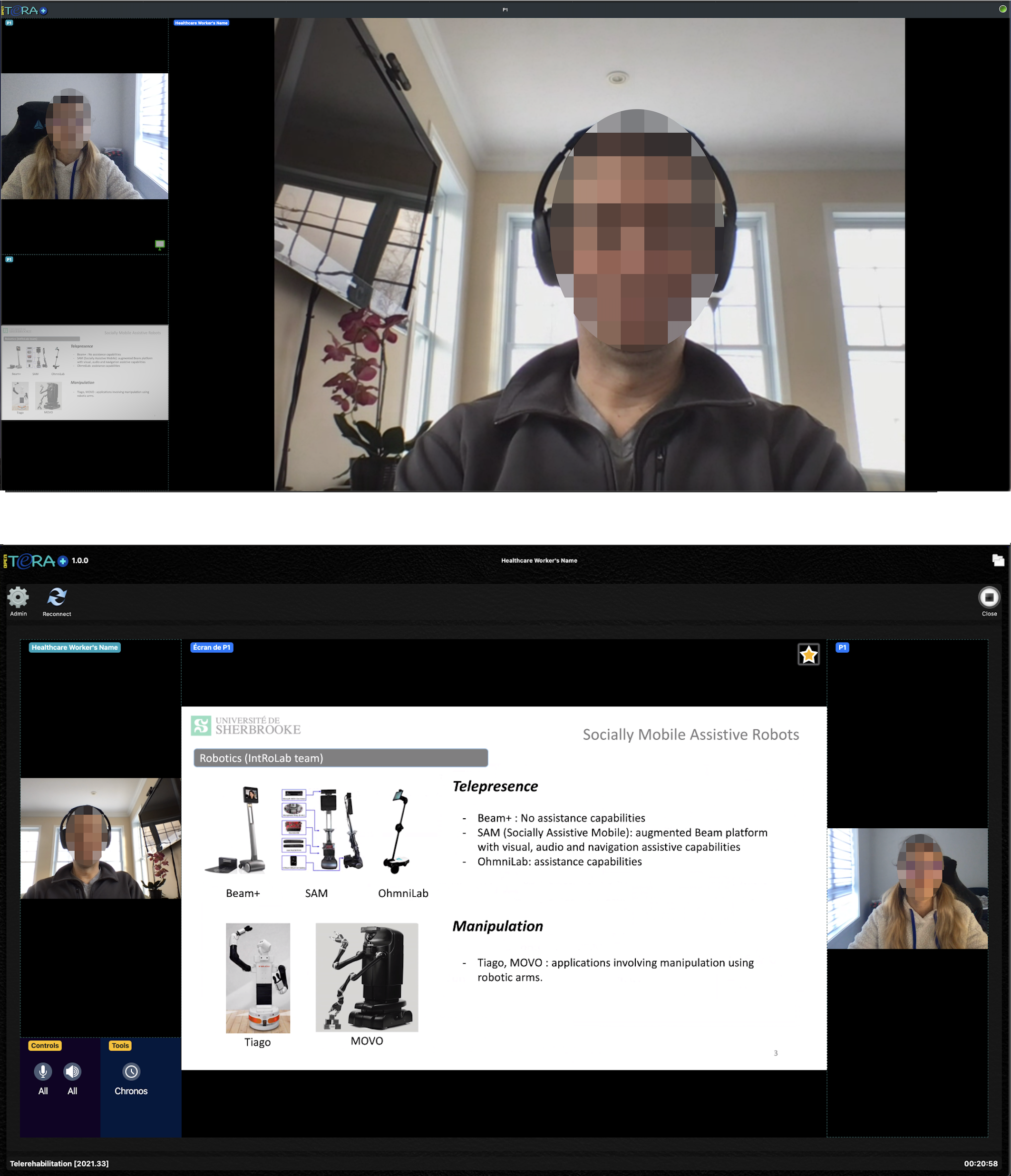Toggle all speakers audio

click(72, 1071)
